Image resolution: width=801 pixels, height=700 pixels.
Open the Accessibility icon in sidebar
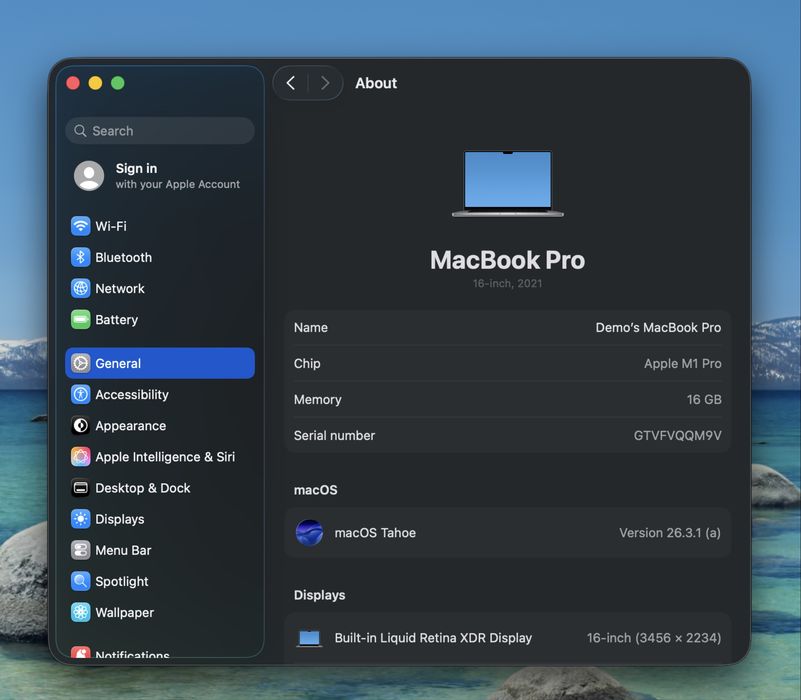pyautogui.click(x=80, y=394)
